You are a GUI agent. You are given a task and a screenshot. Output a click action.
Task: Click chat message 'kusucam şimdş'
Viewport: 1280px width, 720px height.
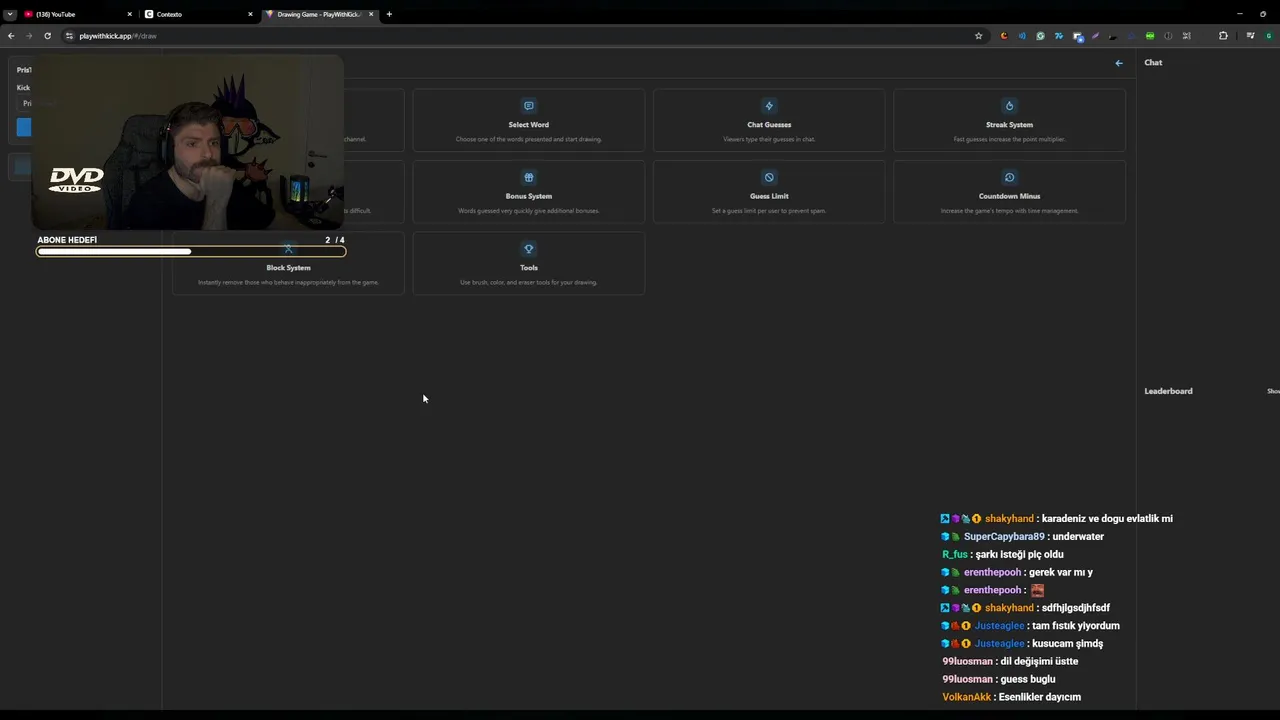1067,644
